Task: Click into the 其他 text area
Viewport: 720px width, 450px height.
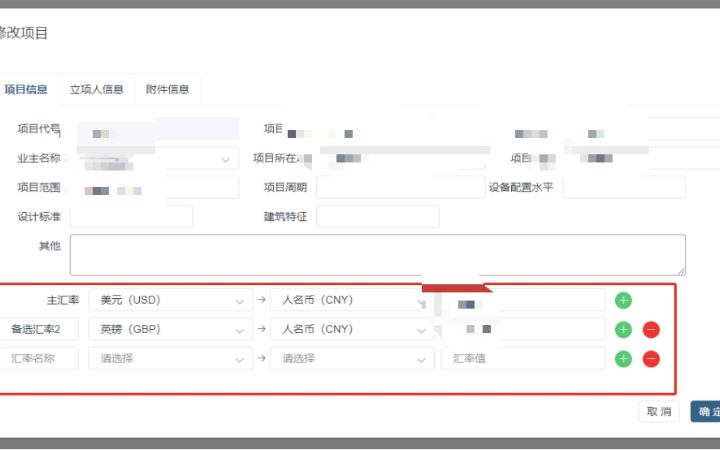Action: [x=377, y=254]
